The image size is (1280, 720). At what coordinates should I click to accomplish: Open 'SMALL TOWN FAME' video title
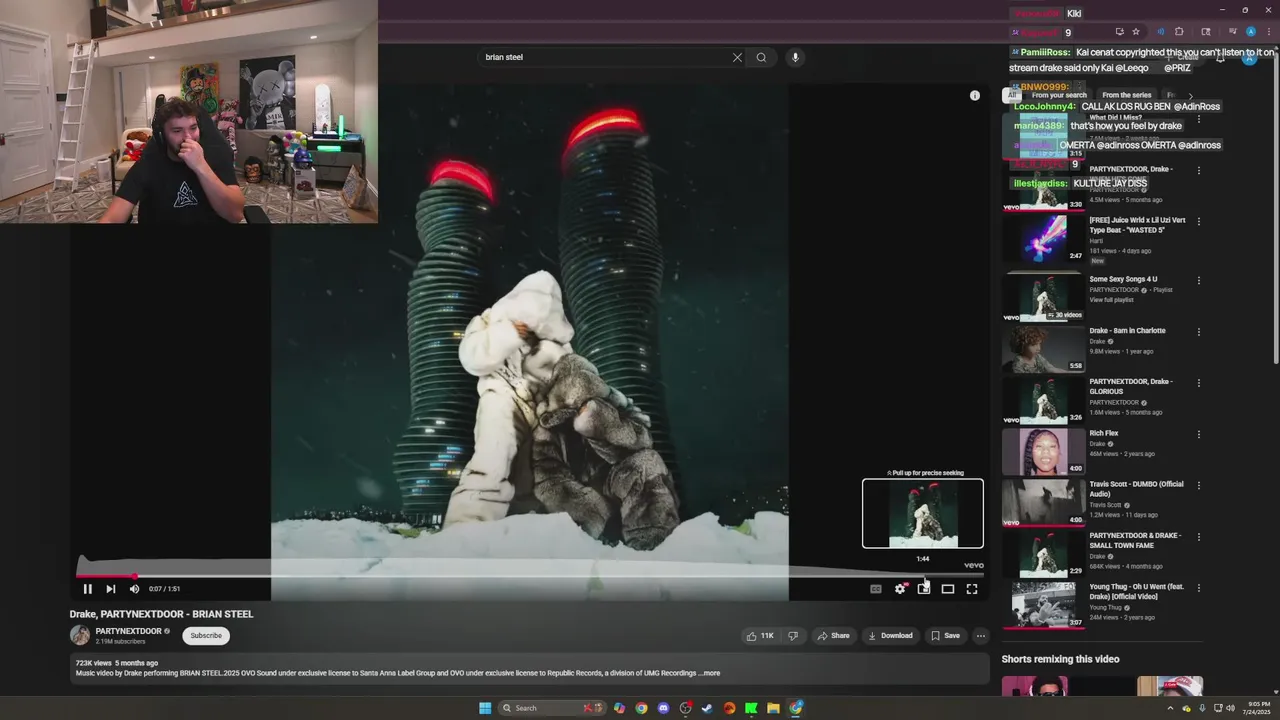1135,540
